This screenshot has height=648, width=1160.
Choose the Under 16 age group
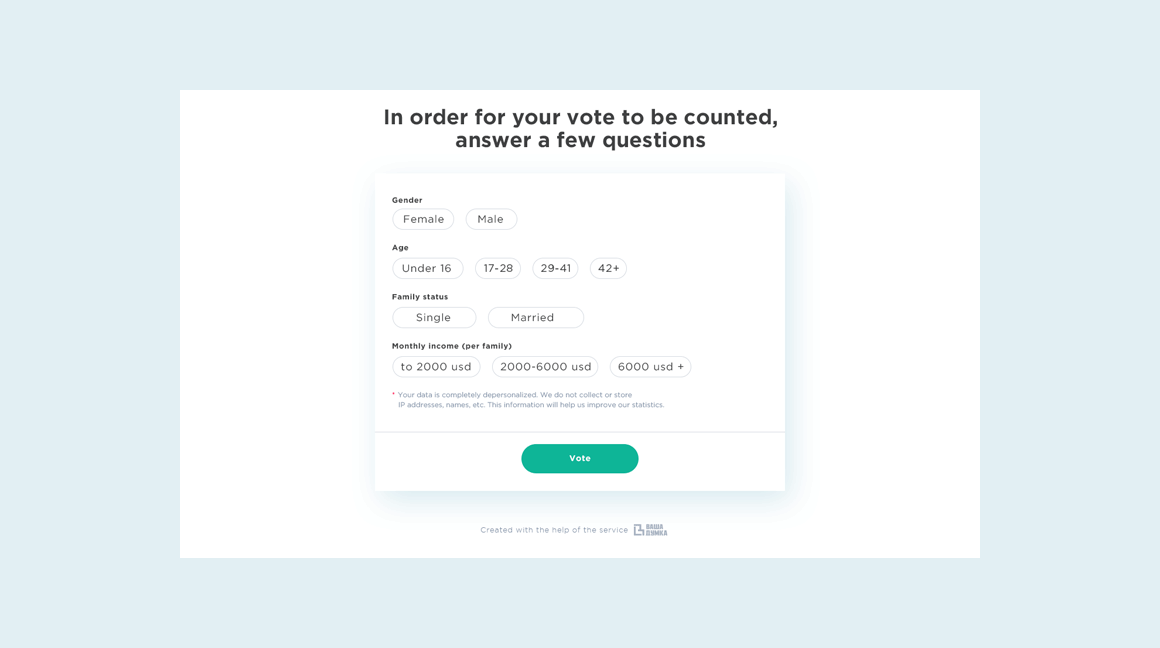pos(427,268)
